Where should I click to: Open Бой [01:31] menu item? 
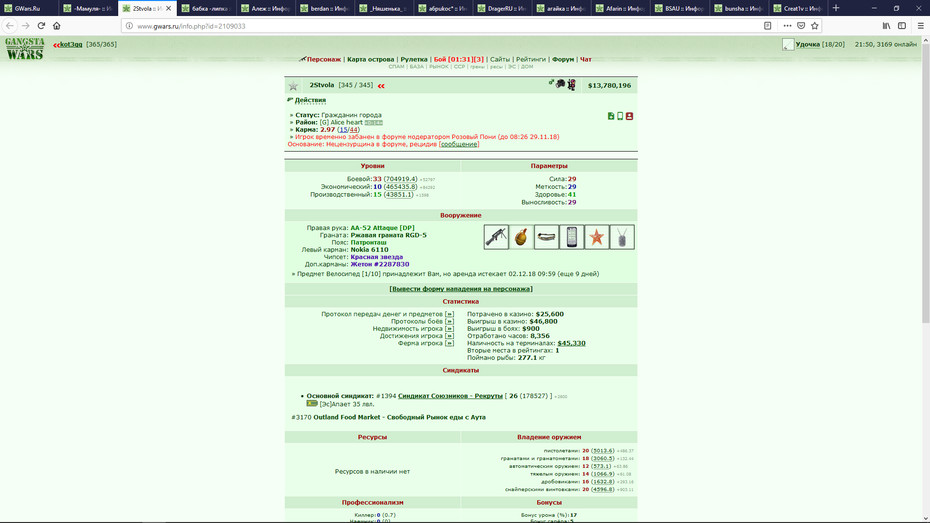click(458, 59)
